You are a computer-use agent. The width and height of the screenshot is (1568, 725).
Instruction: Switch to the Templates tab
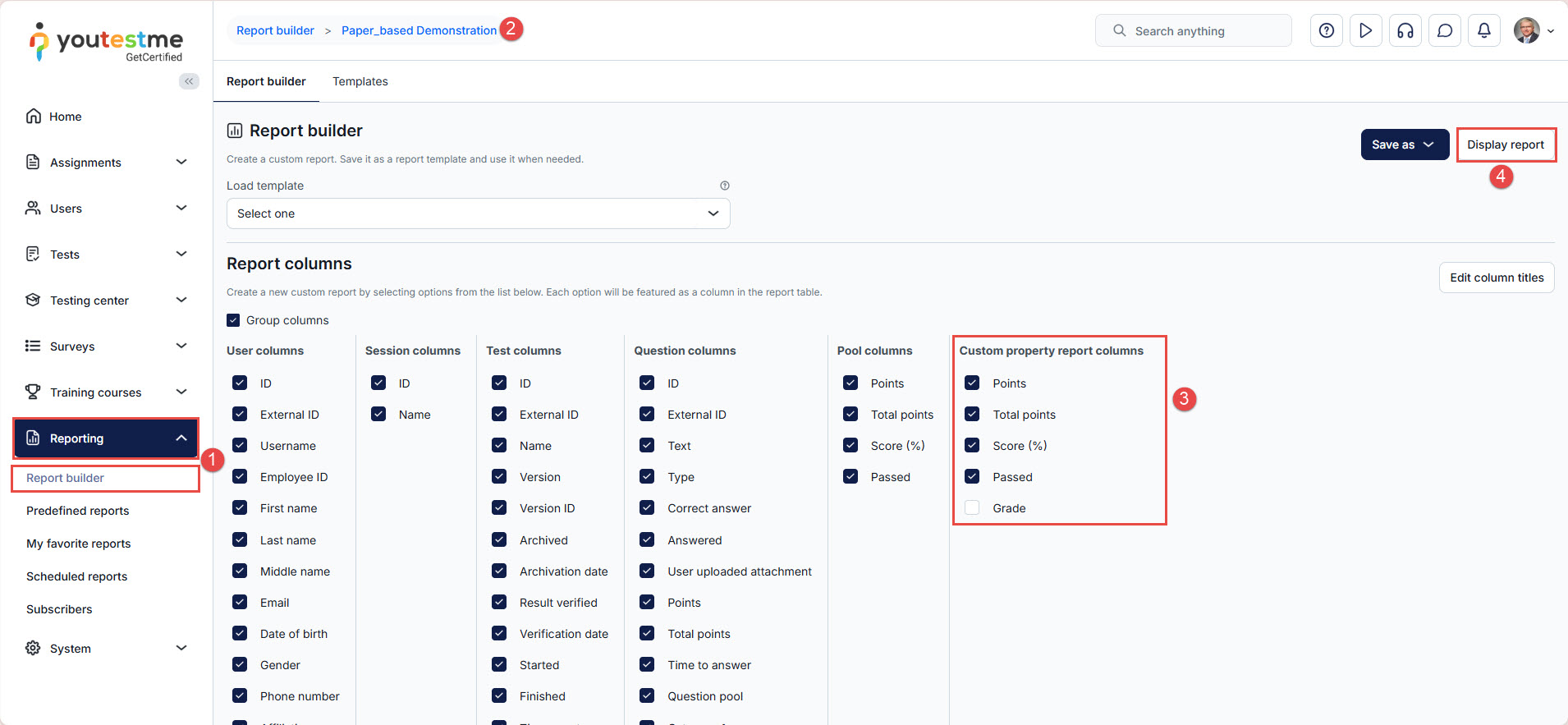tap(360, 81)
